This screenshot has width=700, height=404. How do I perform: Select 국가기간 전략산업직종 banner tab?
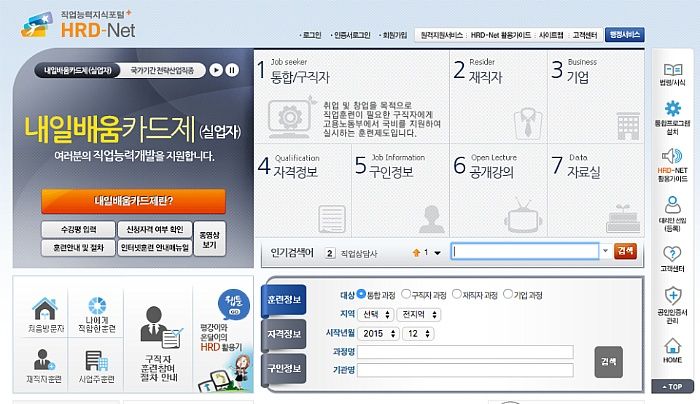(x=162, y=71)
